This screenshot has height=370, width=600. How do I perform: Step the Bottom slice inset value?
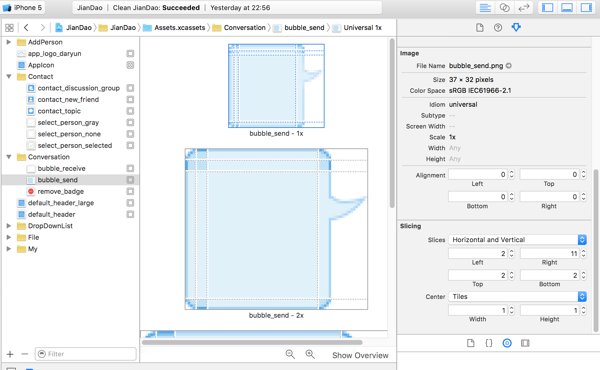584,275
